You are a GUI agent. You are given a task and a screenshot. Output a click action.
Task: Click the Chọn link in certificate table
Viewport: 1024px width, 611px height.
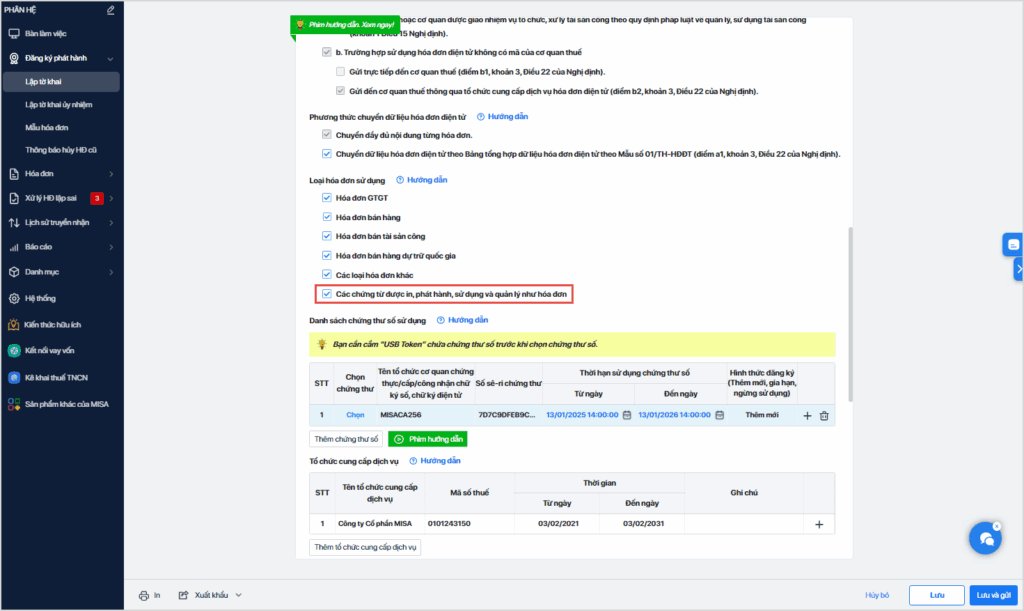(x=355, y=415)
